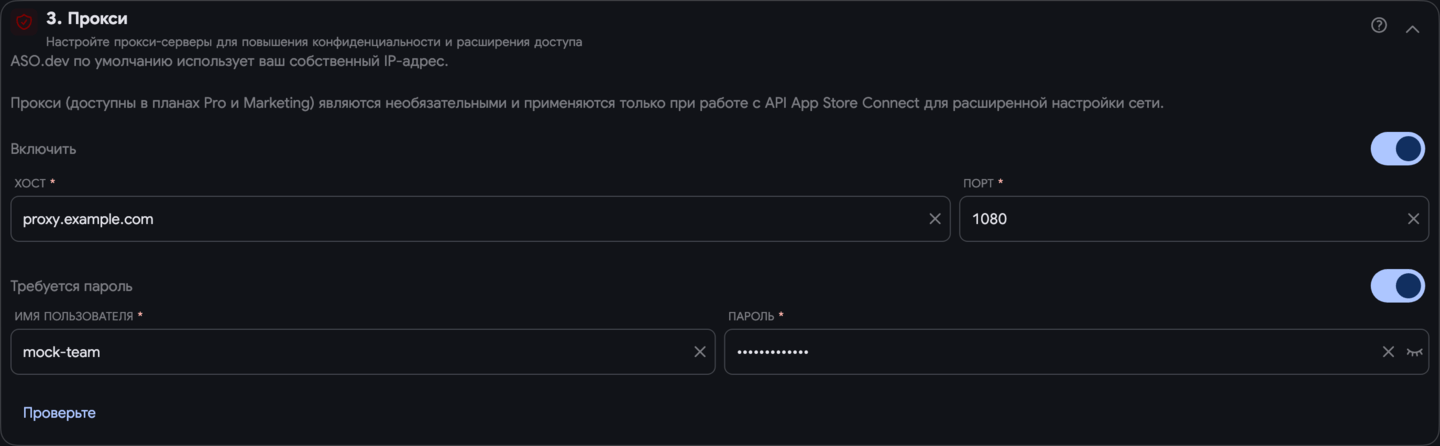Open the help question mark icon
This screenshot has width=1440, height=446.
[x=1379, y=25]
